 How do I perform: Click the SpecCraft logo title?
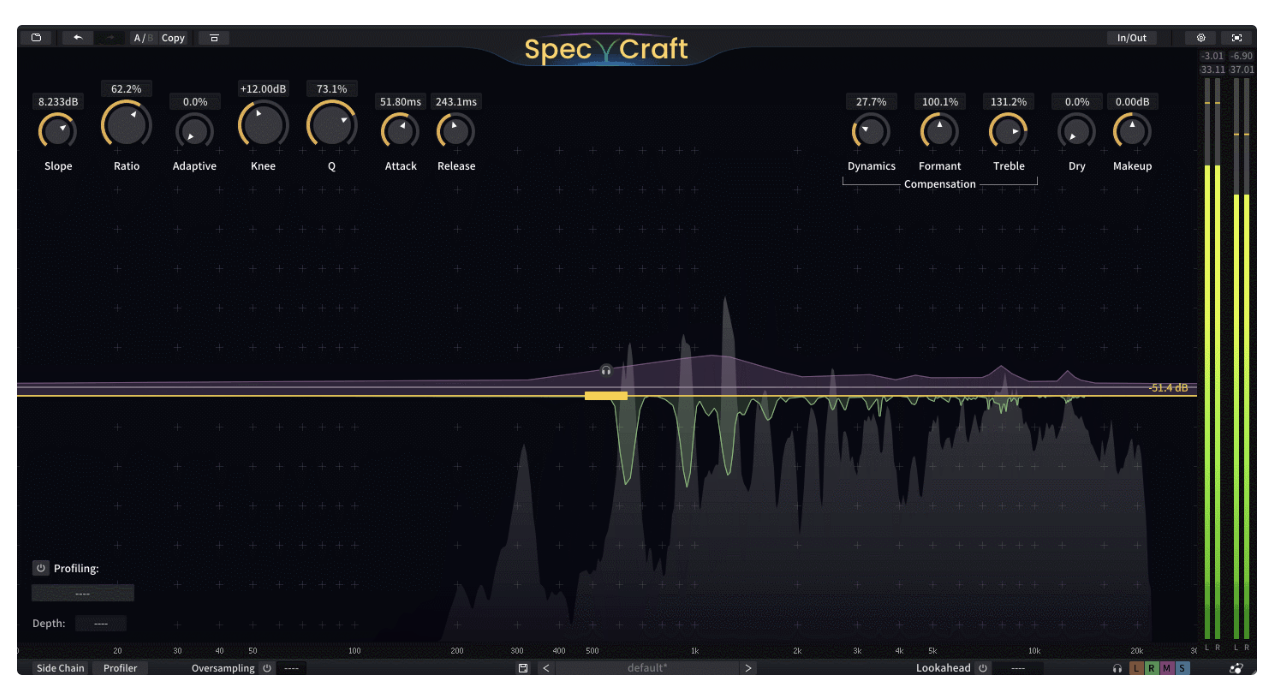coord(606,49)
